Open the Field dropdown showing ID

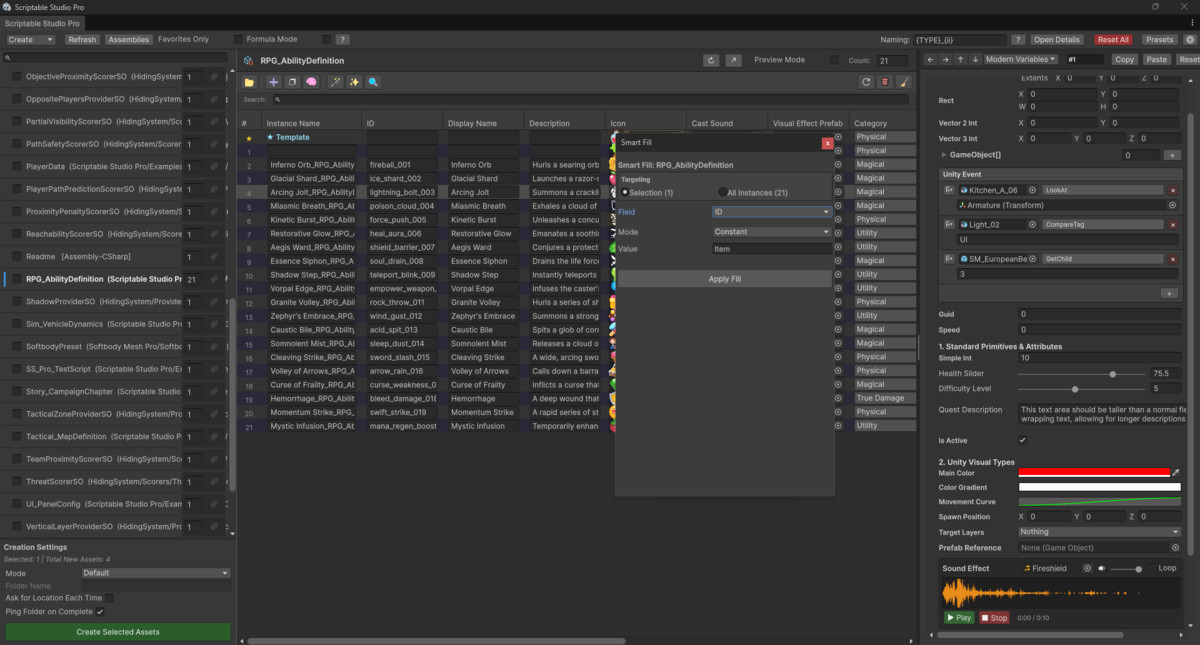[770, 213]
